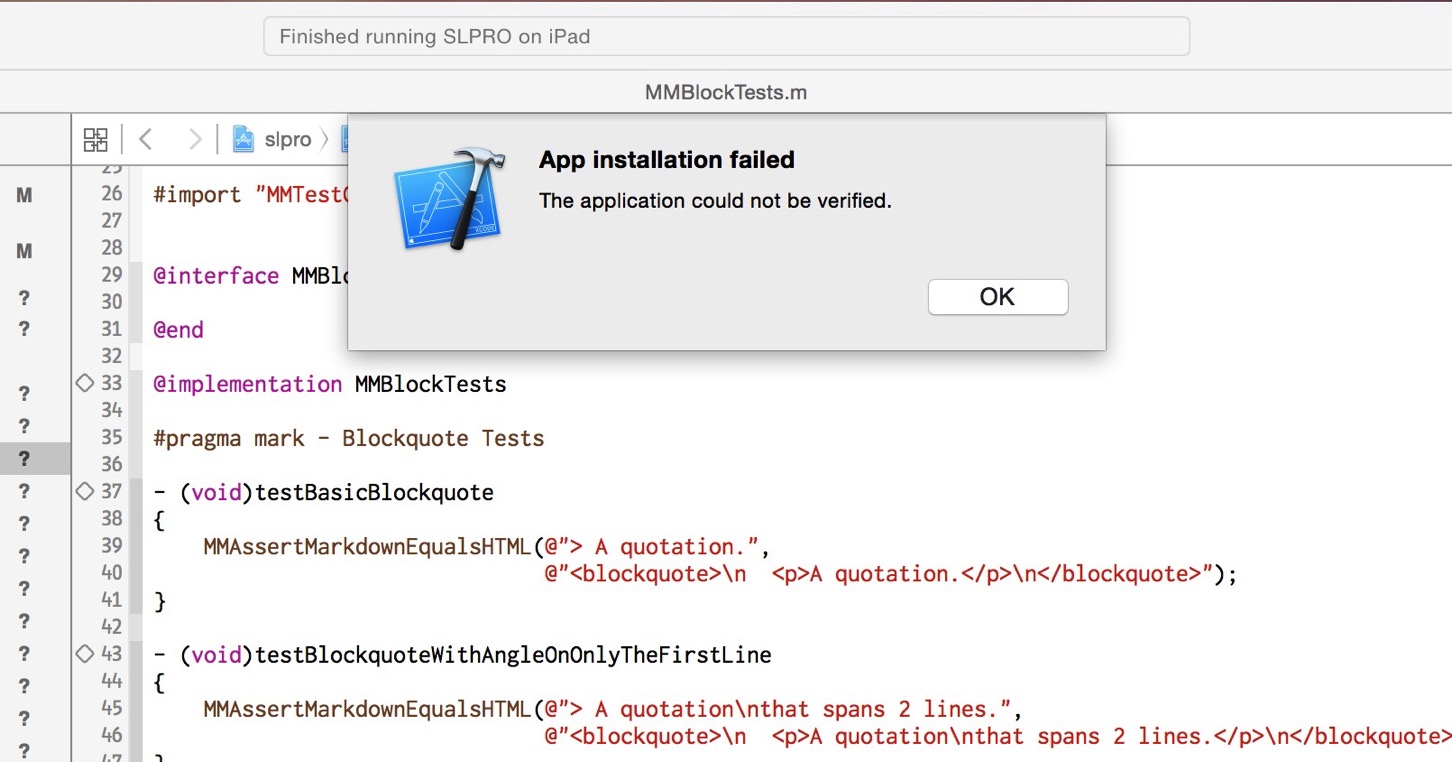Image resolution: width=1452 pixels, height=762 pixels.
Task: Click the highlighted ? badge in the selected navigator row
Action: pyautogui.click(x=24, y=459)
